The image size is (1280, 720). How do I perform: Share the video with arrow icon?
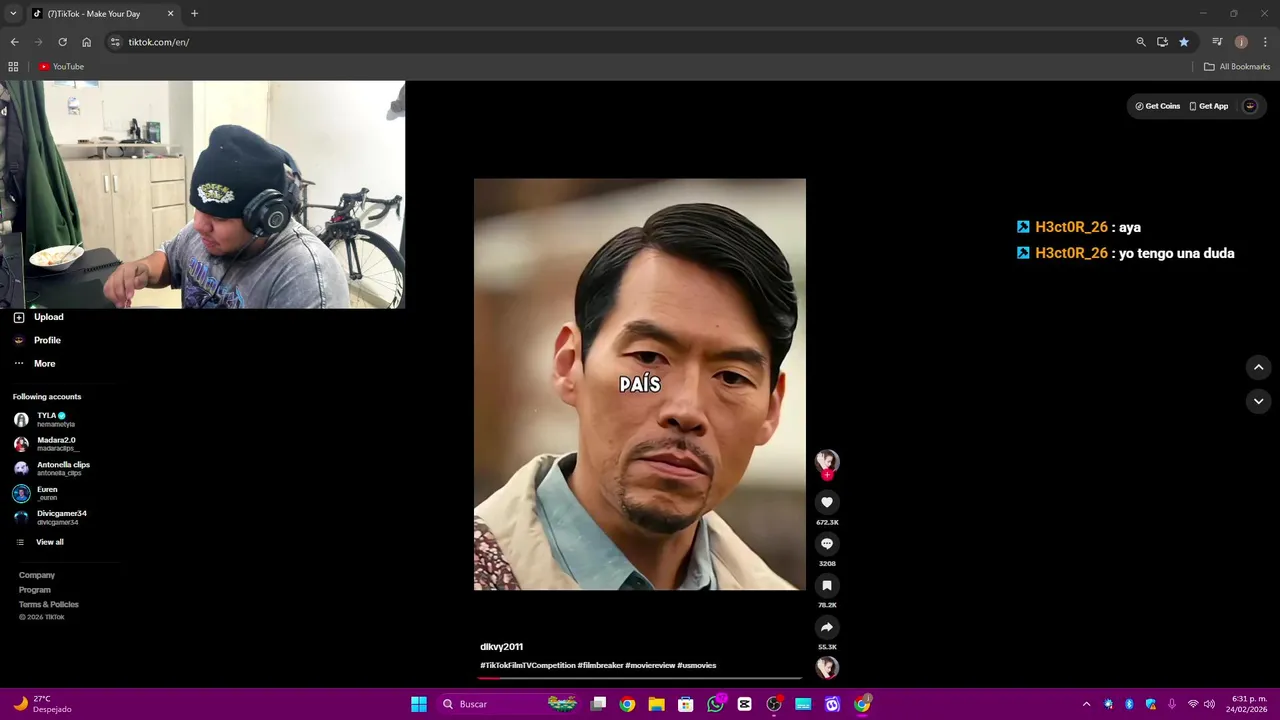pyautogui.click(x=827, y=627)
